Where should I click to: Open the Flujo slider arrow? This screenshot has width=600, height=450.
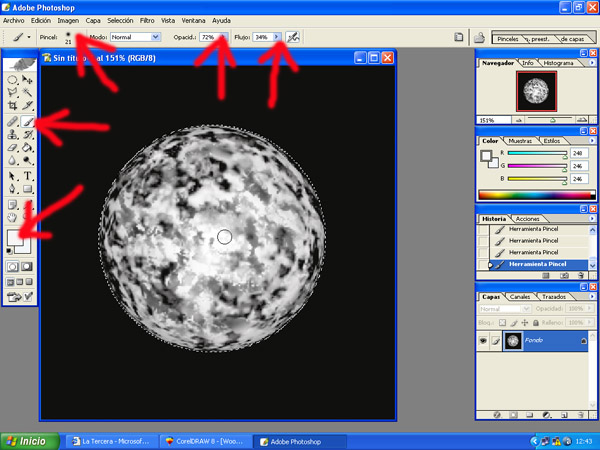click(x=277, y=37)
